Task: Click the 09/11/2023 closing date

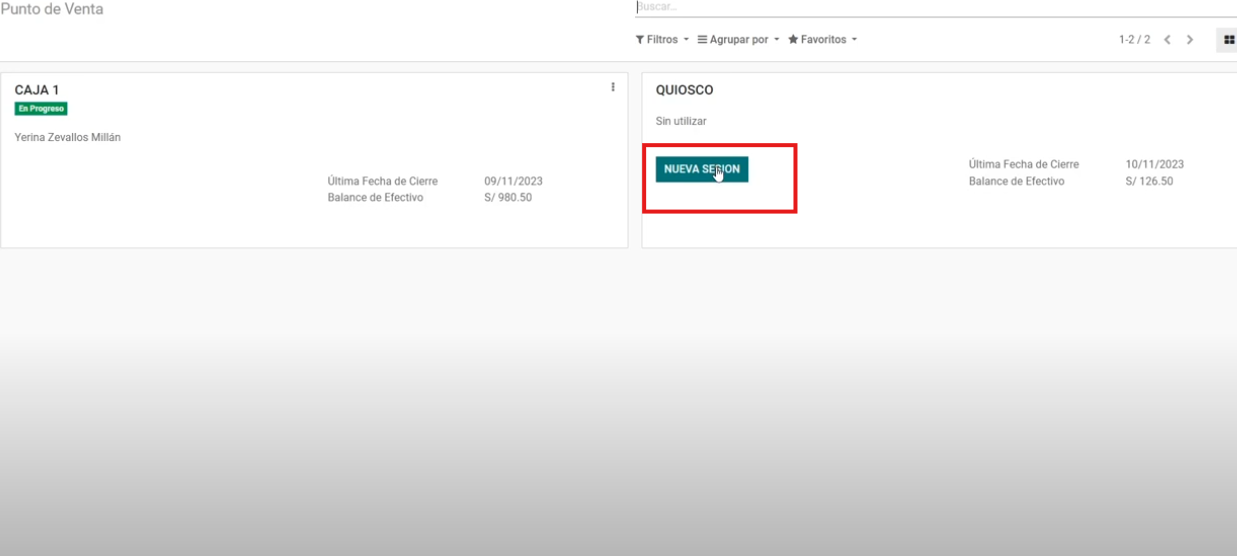Action: point(513,181)
